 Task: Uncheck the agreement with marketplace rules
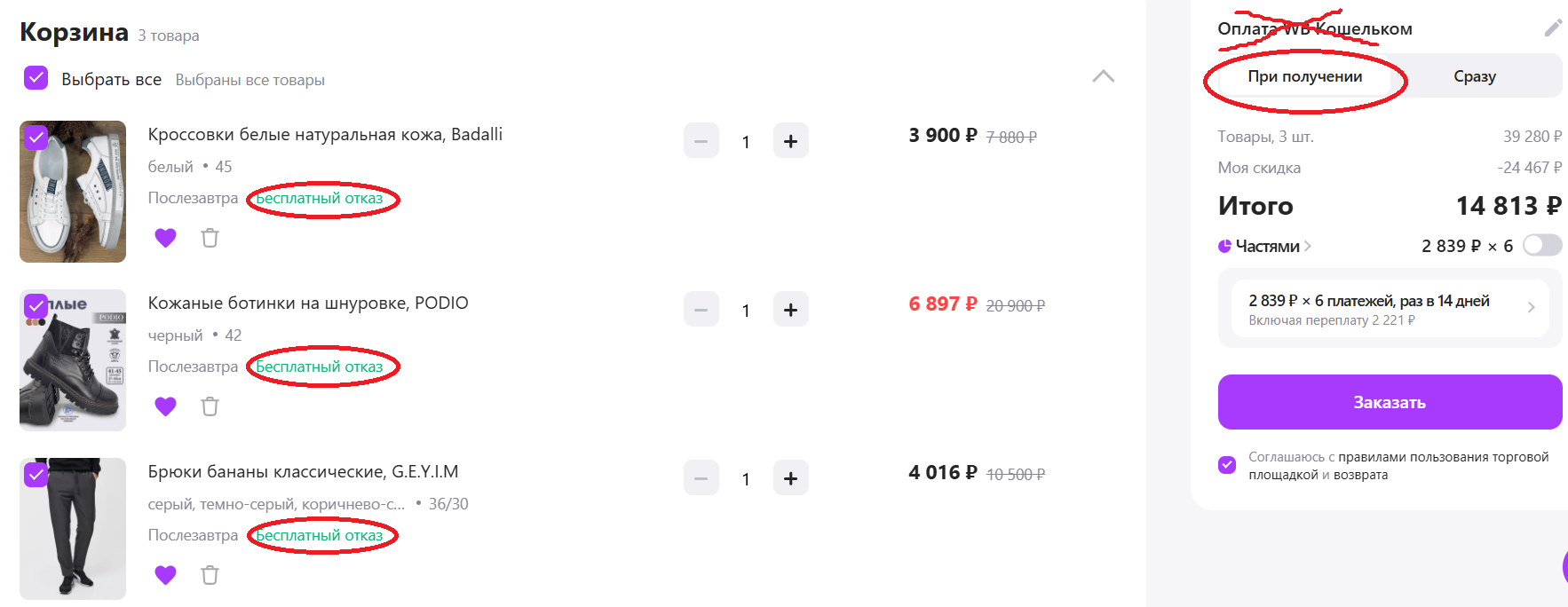(x=1227, y=465)
